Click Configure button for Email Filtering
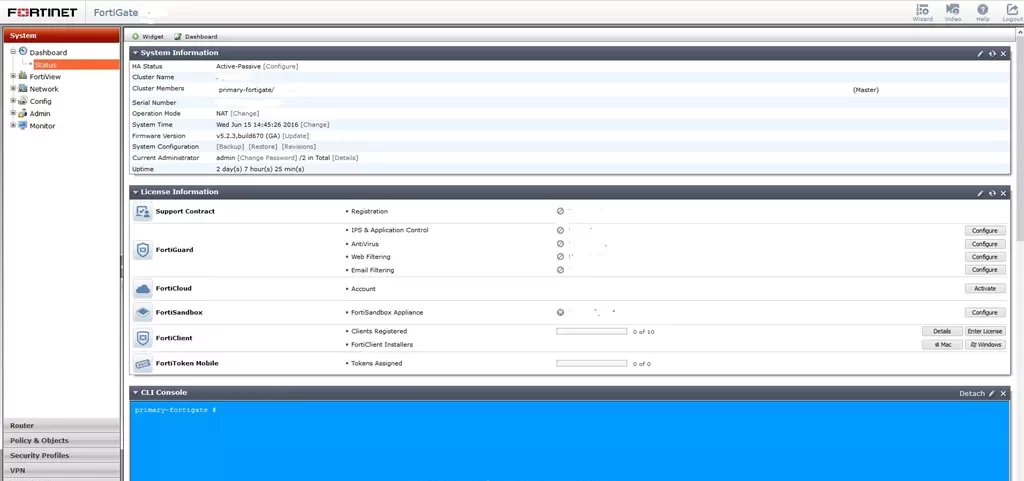Image resolution: width=1024 pixels, height=481 pixels. pos(985,270)
